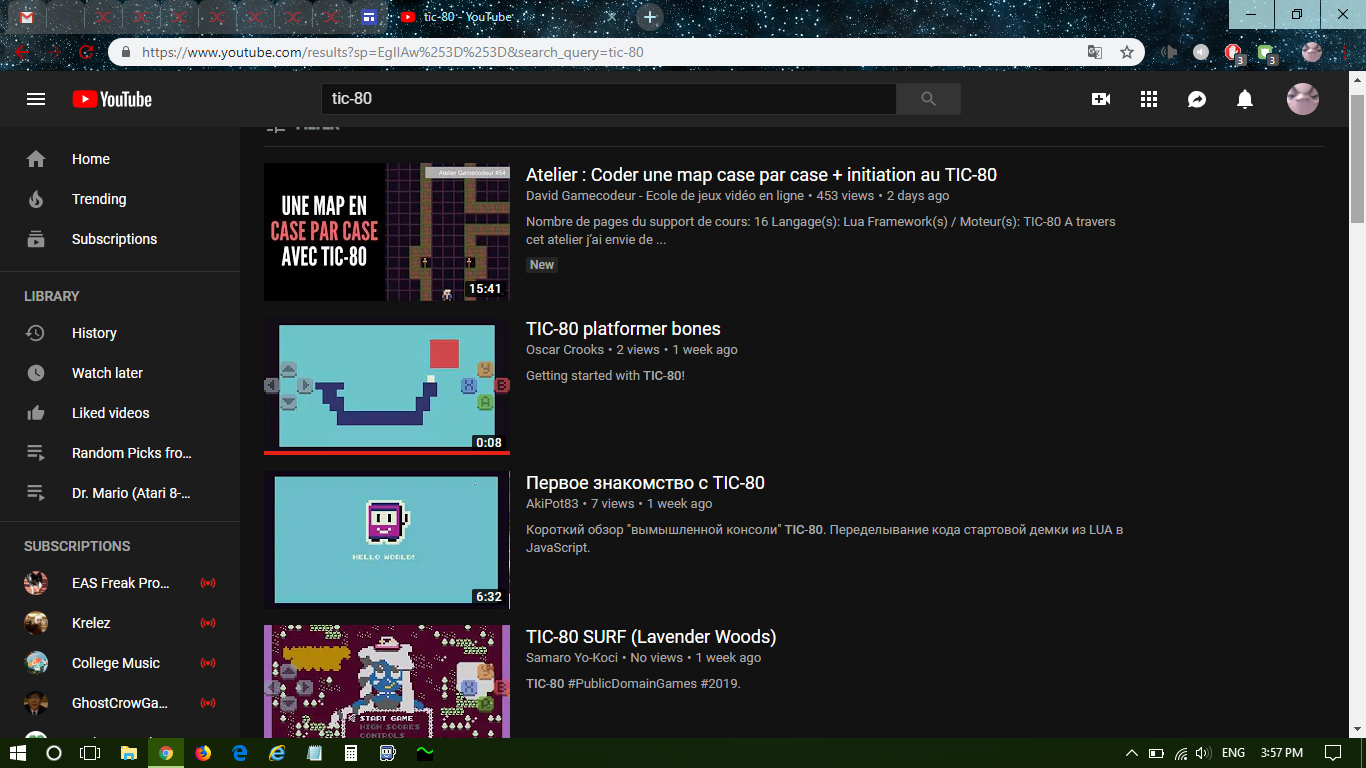Click the gray round speaker extension icon

point(1201,52)
